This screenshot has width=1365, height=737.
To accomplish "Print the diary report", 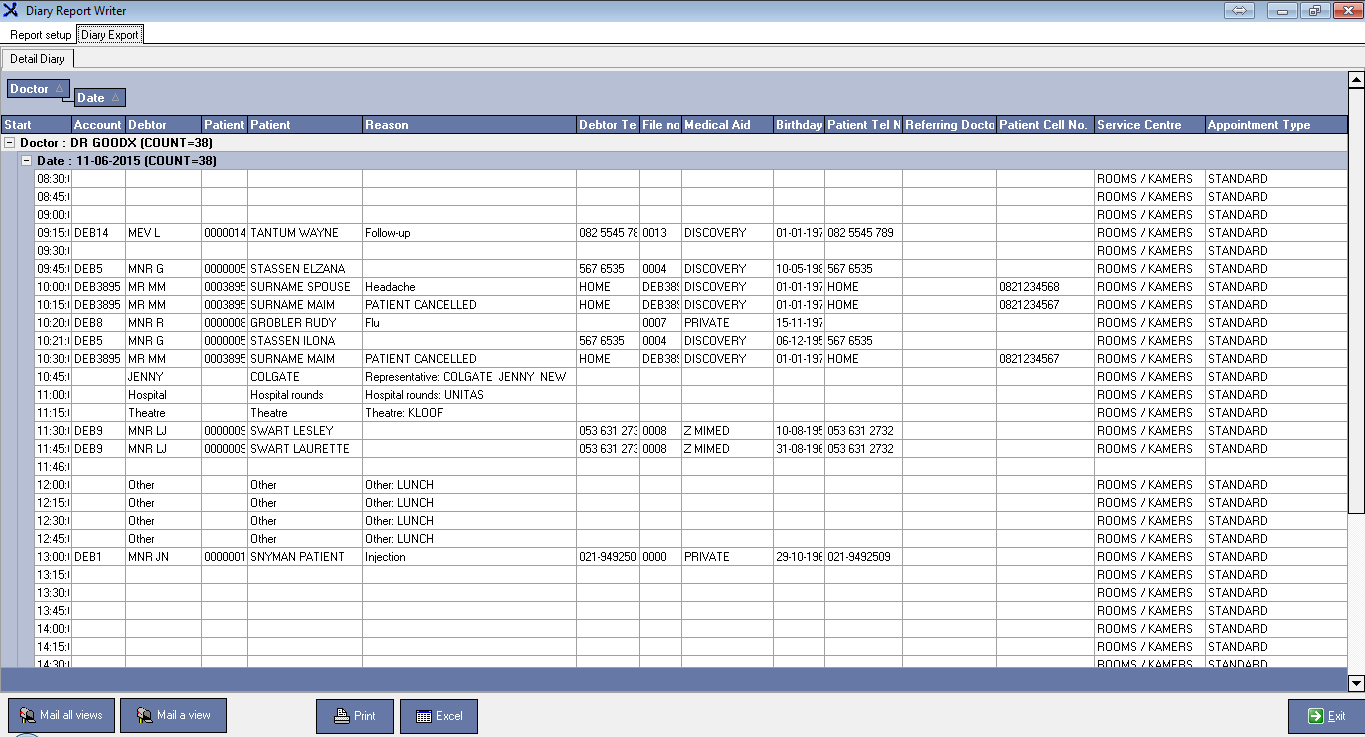I will (355, 716).
